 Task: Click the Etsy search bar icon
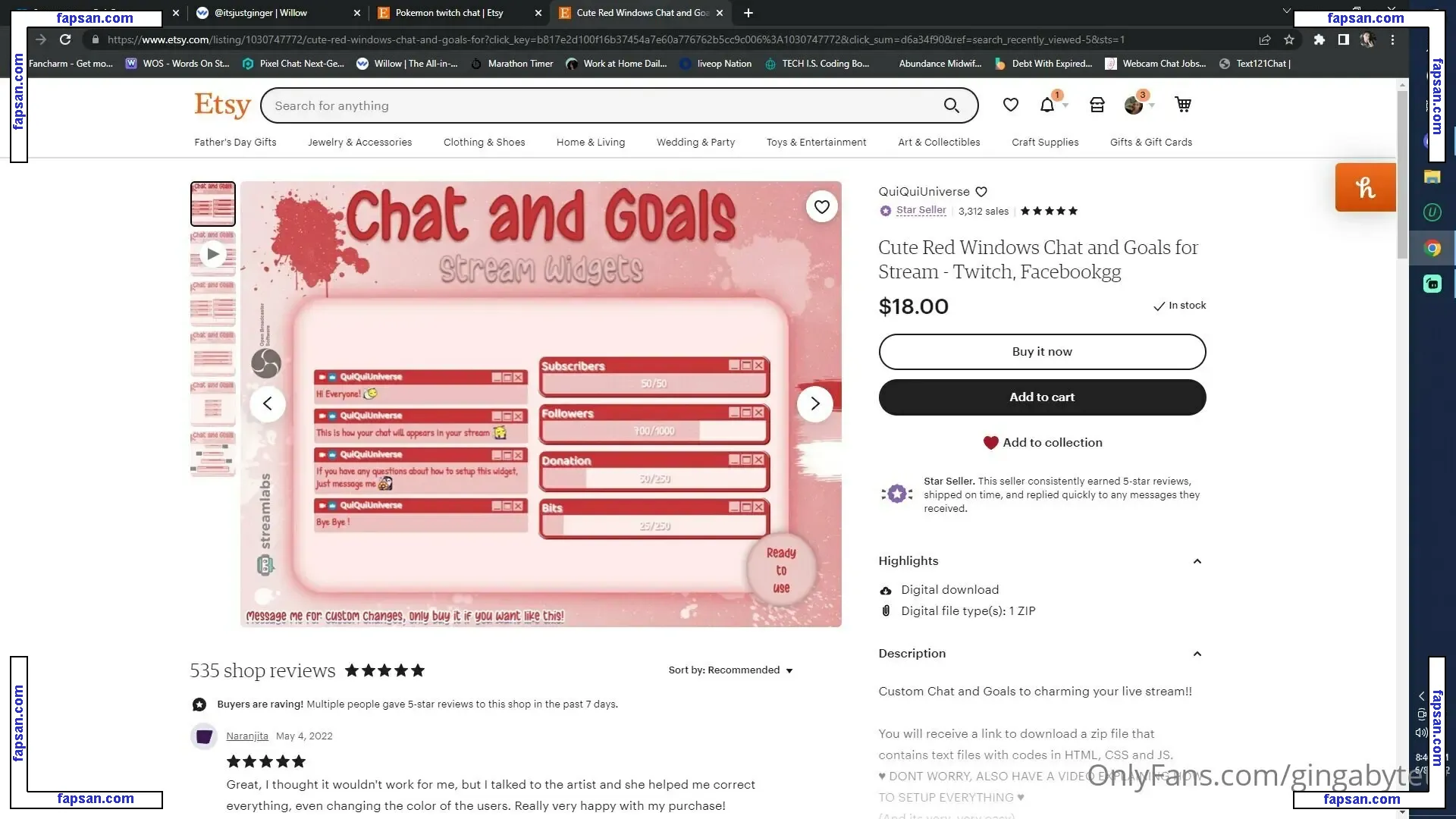click(951, 105)
